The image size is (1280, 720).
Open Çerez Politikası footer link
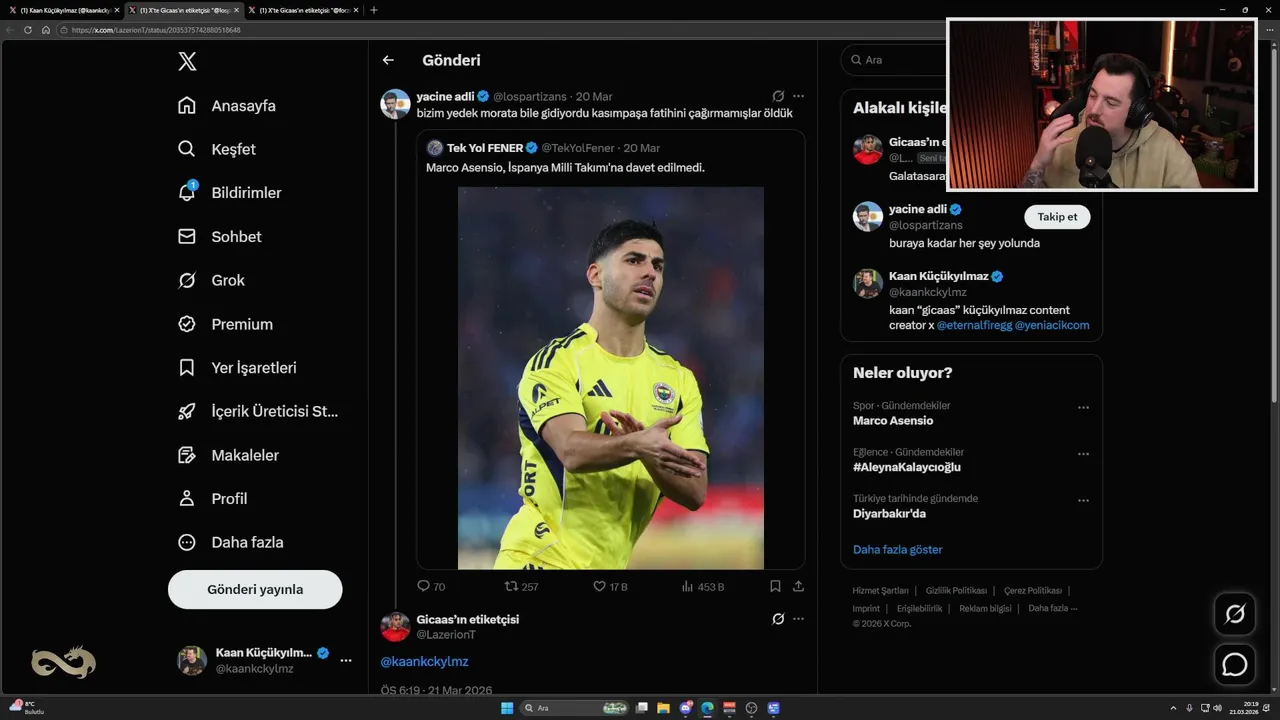(1033, 591)
